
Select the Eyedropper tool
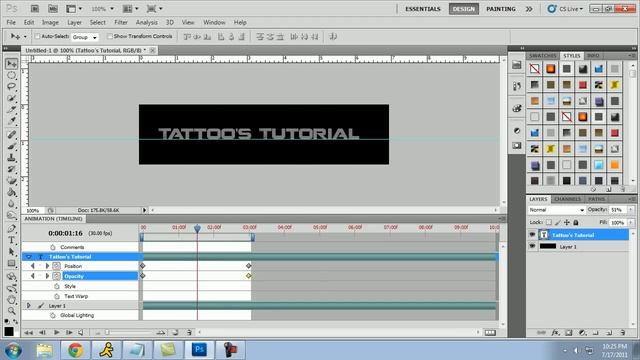tap(11, 121)
